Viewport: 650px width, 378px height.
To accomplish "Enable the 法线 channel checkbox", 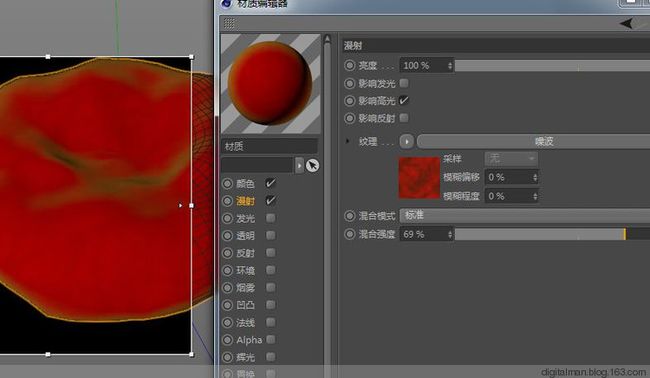I will pos(271,322).
